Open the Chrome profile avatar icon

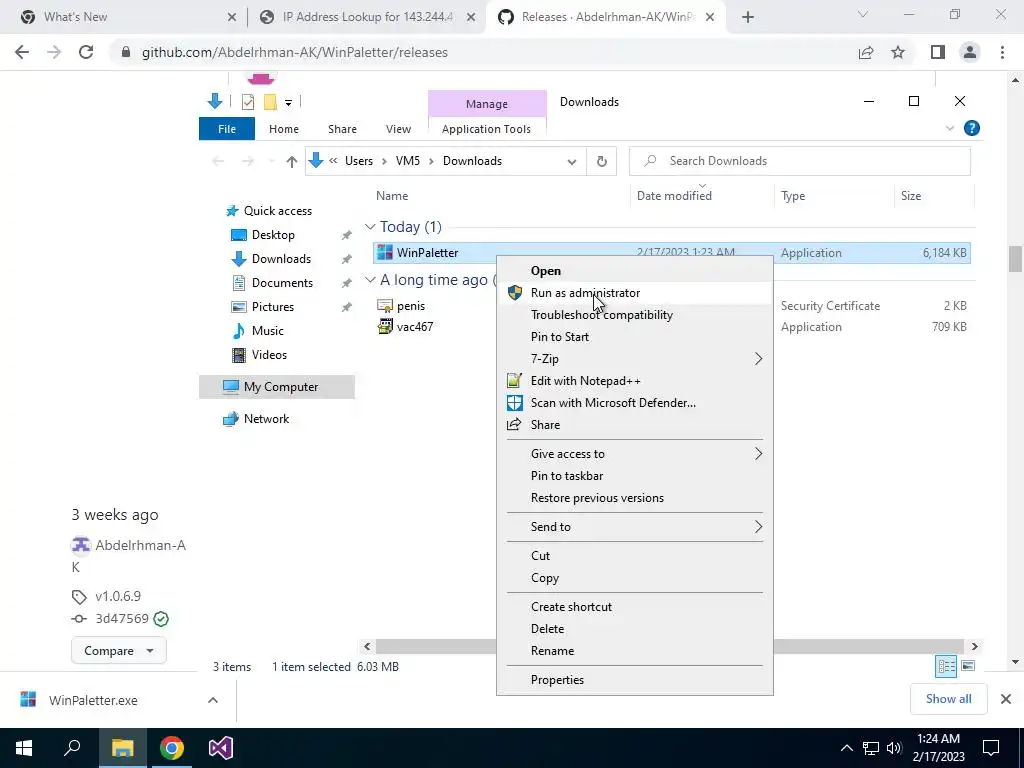pos(970,52)
